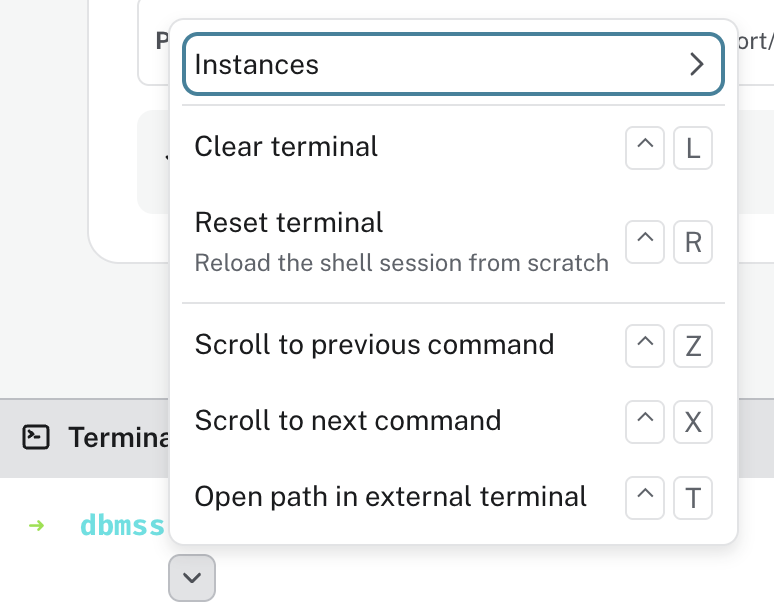Click the Z shortcut key badge

coord(693,346)
